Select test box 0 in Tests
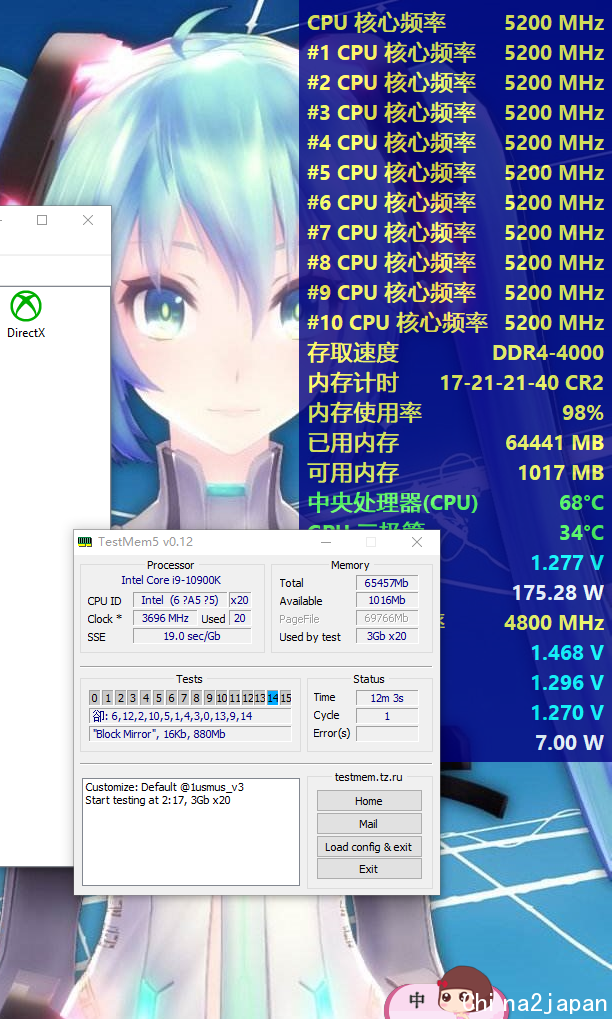 [x=94, y=698]
